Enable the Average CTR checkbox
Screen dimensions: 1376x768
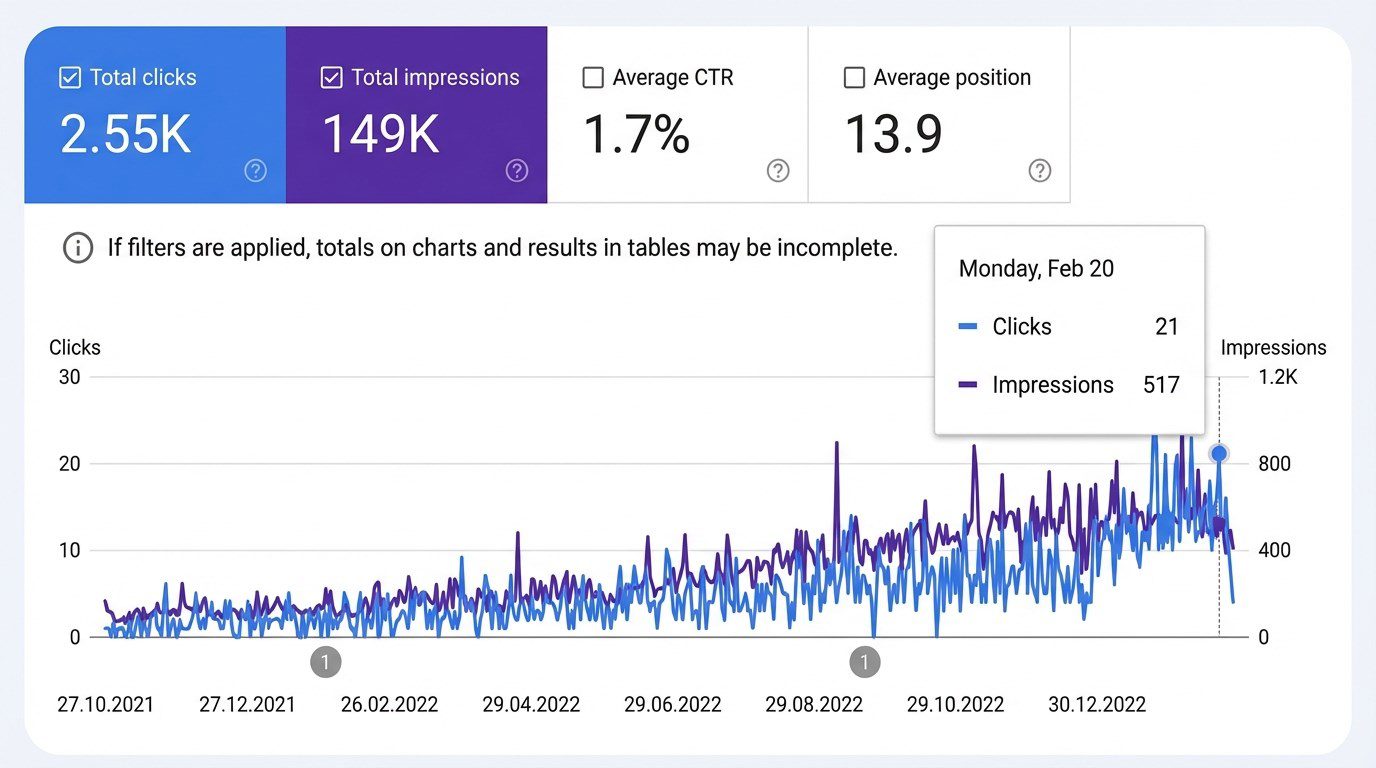593,78
